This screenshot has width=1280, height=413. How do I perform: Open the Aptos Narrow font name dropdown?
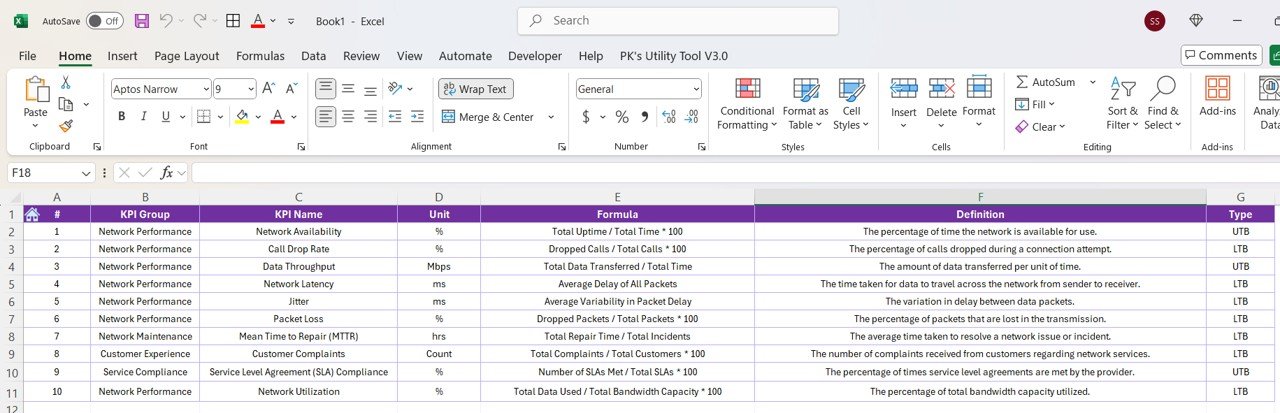[x=205, y=89]
